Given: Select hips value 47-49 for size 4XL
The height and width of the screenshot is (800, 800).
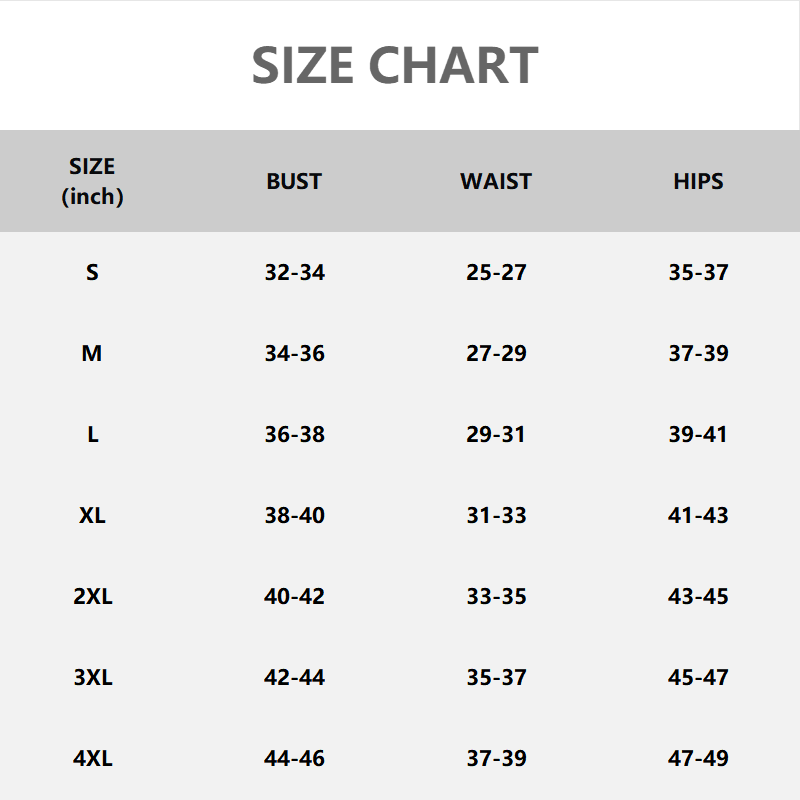Looking at the screenshot, I should [698, 758].
